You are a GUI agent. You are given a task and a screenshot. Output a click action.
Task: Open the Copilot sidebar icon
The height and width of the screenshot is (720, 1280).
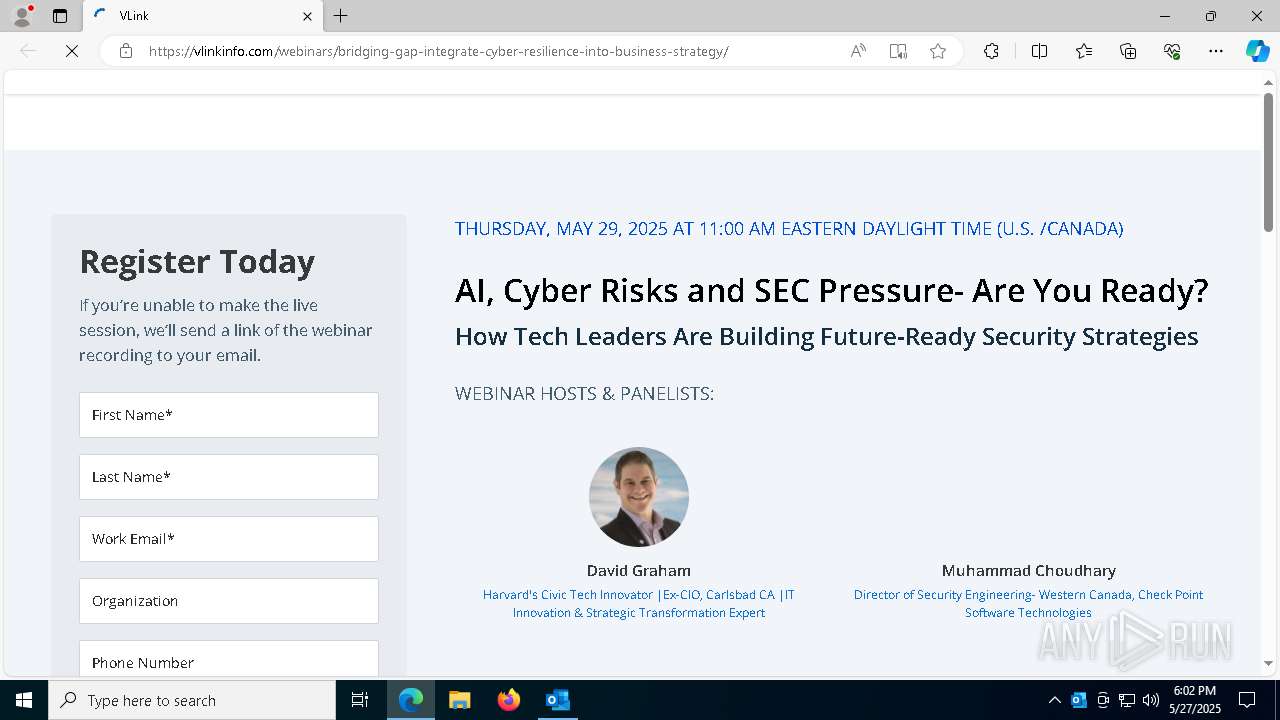click(x=1257, y=51)
